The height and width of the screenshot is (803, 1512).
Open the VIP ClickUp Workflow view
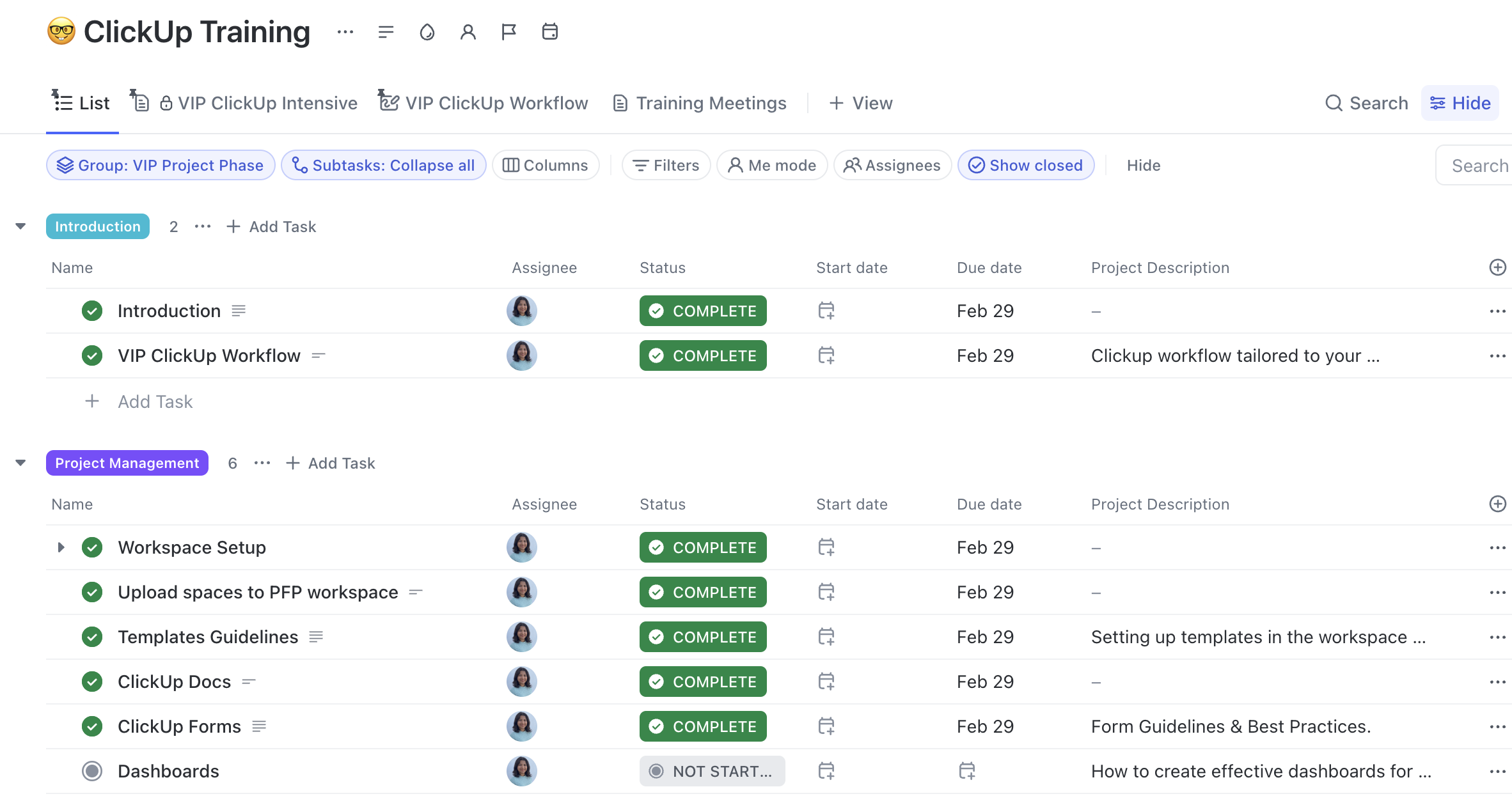[484, 103]
